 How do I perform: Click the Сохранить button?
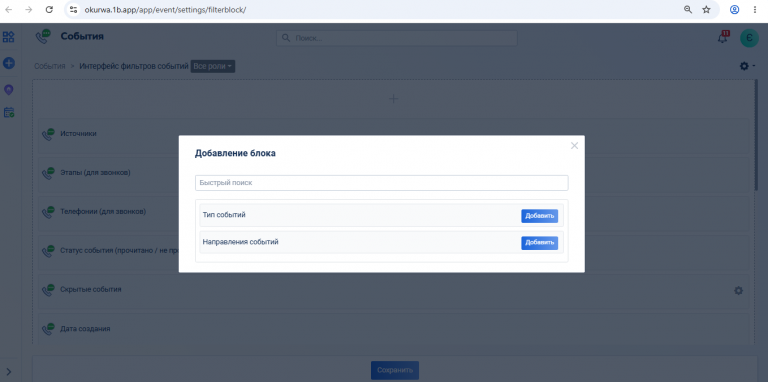(395, 370)
